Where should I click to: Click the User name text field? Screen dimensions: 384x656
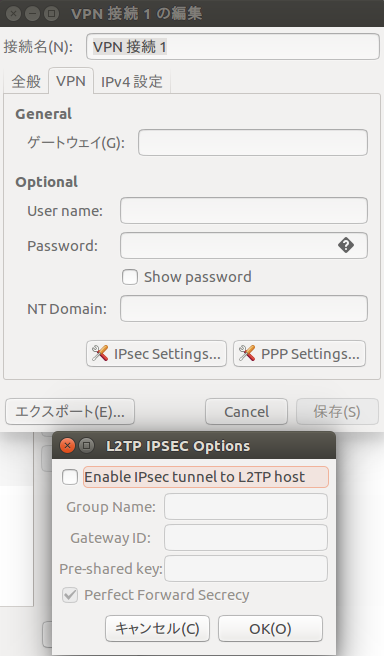coord(244,210)
